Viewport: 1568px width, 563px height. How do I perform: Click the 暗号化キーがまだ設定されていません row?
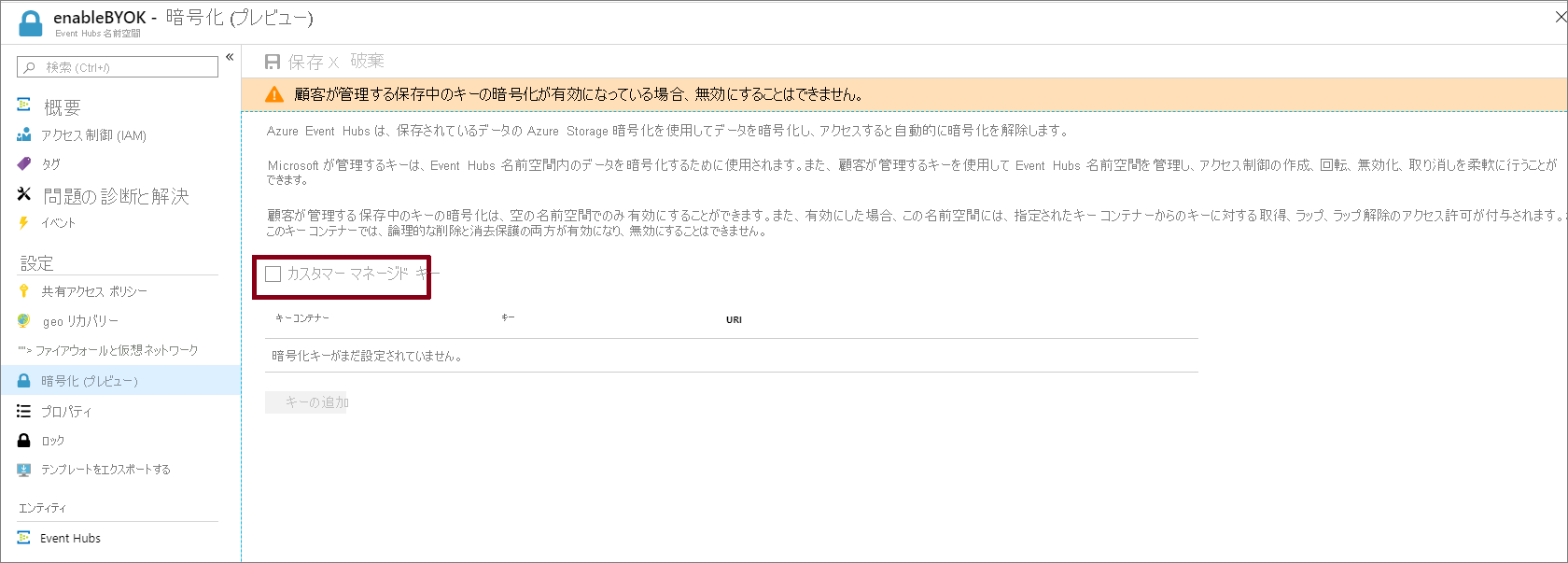732,356
